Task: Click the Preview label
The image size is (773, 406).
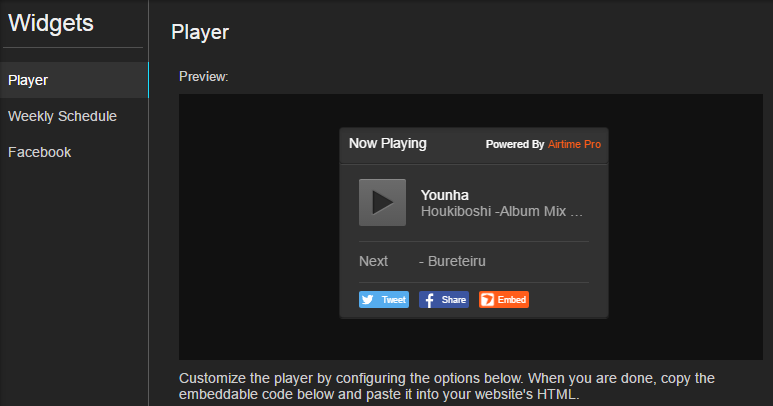Action: [x=204, y=76]
